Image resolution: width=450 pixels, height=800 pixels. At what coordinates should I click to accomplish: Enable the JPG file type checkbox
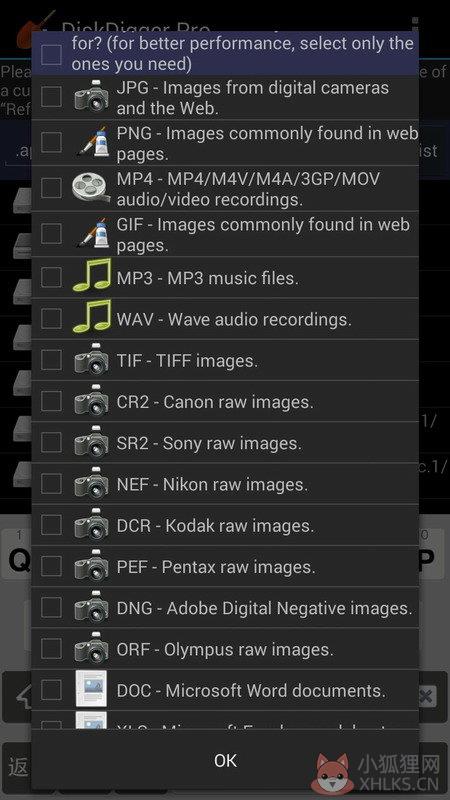click(51, 96)
